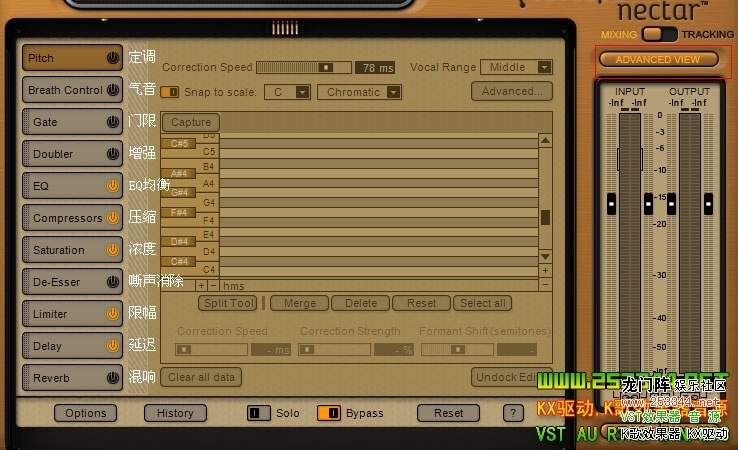Click the piano roll vertical scrollbar thumb
This screenshot has width=738, height=450.
pos(545,217)
